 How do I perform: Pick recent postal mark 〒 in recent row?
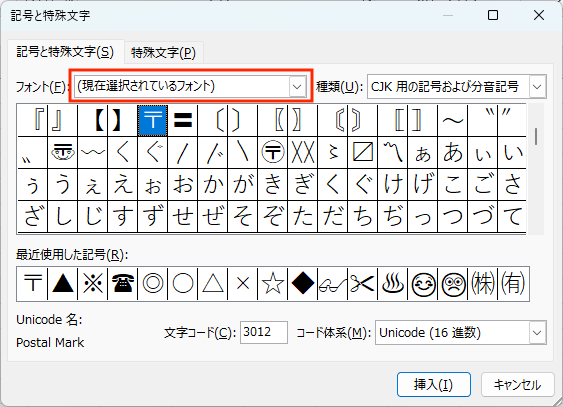point(33,284)
